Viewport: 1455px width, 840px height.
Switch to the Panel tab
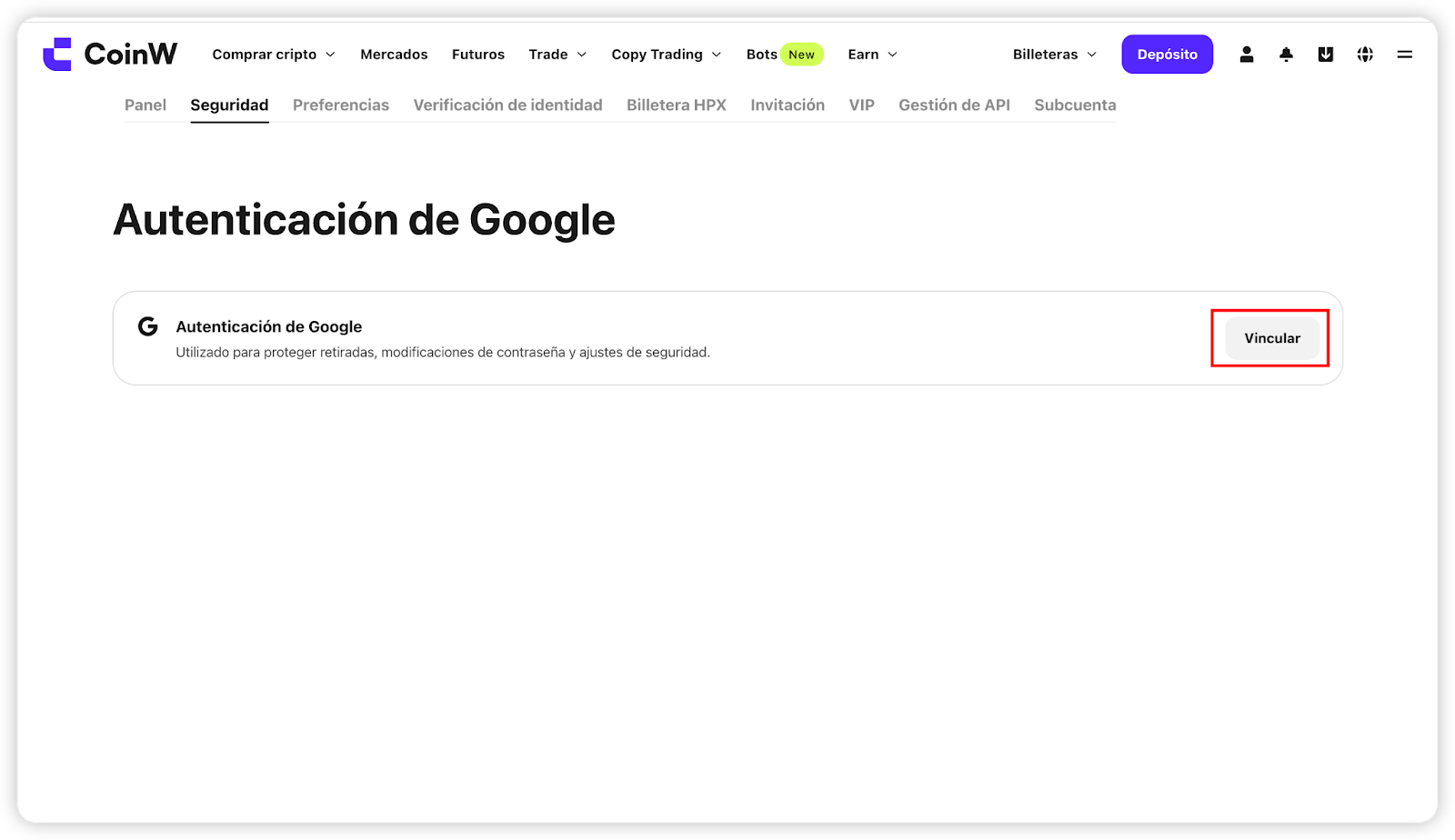[x=145, y=105]
